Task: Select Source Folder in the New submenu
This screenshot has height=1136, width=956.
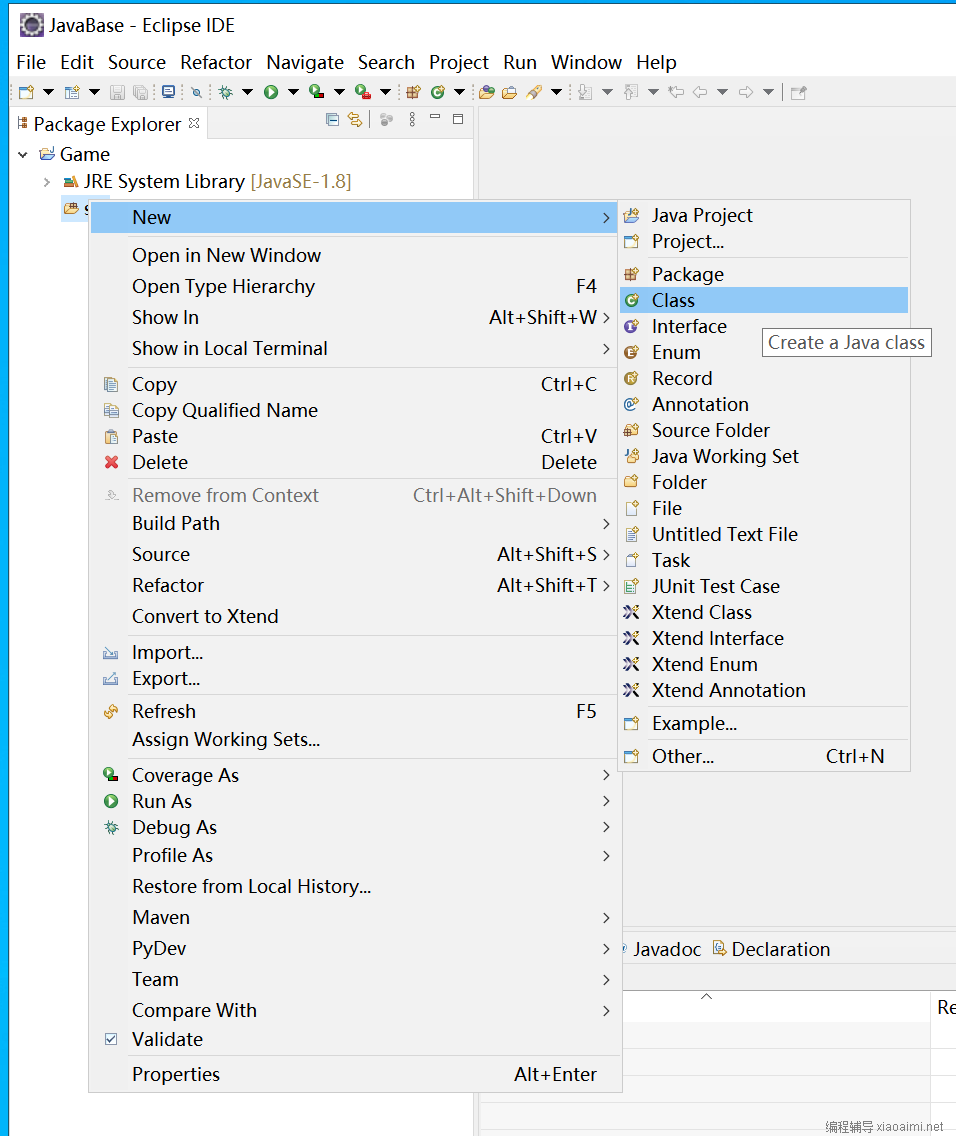Action: [764, 430]
